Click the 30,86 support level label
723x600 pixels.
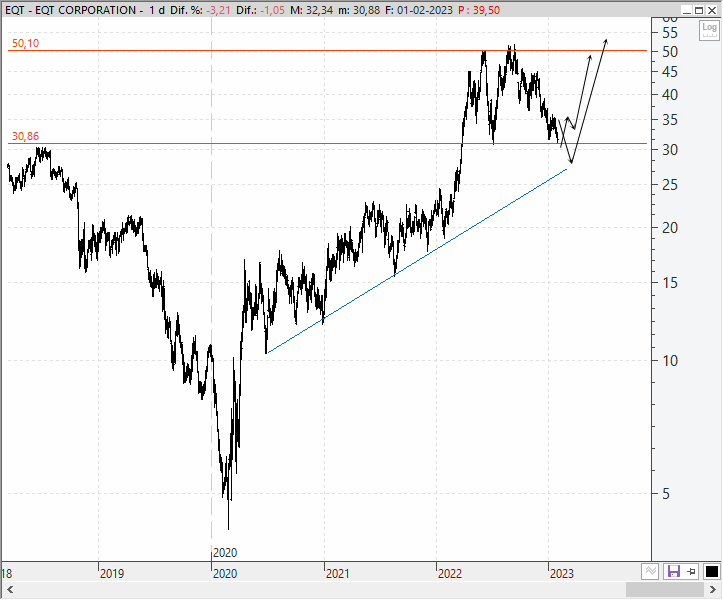tap(25, 136)
